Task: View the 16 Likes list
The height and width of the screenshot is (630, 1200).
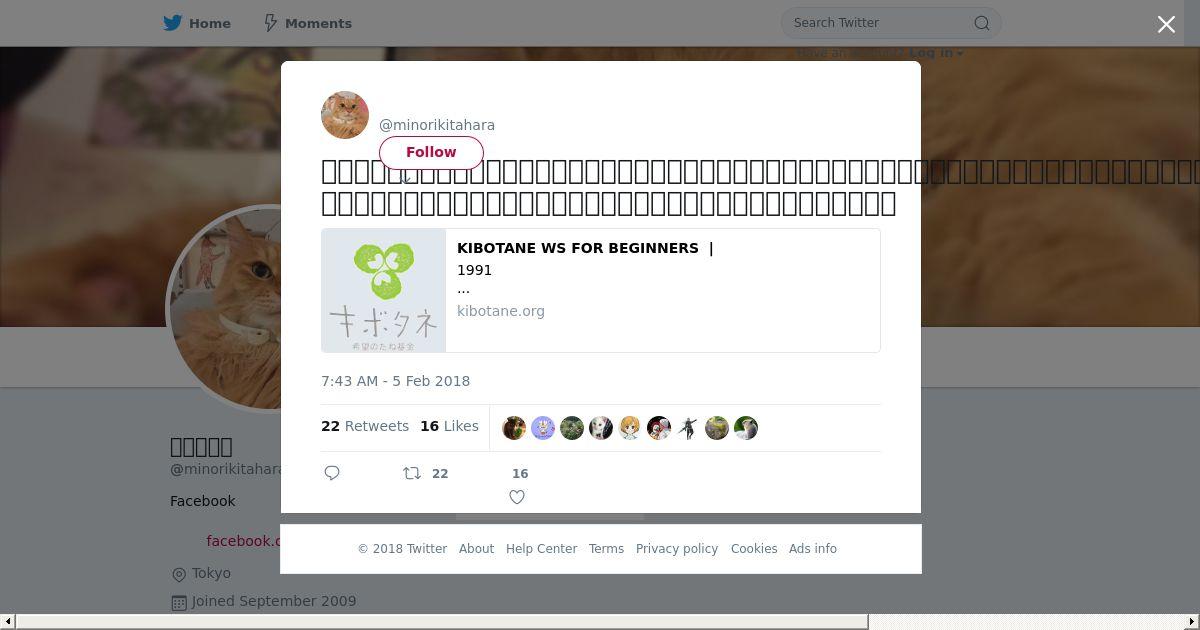Action: 449,426
